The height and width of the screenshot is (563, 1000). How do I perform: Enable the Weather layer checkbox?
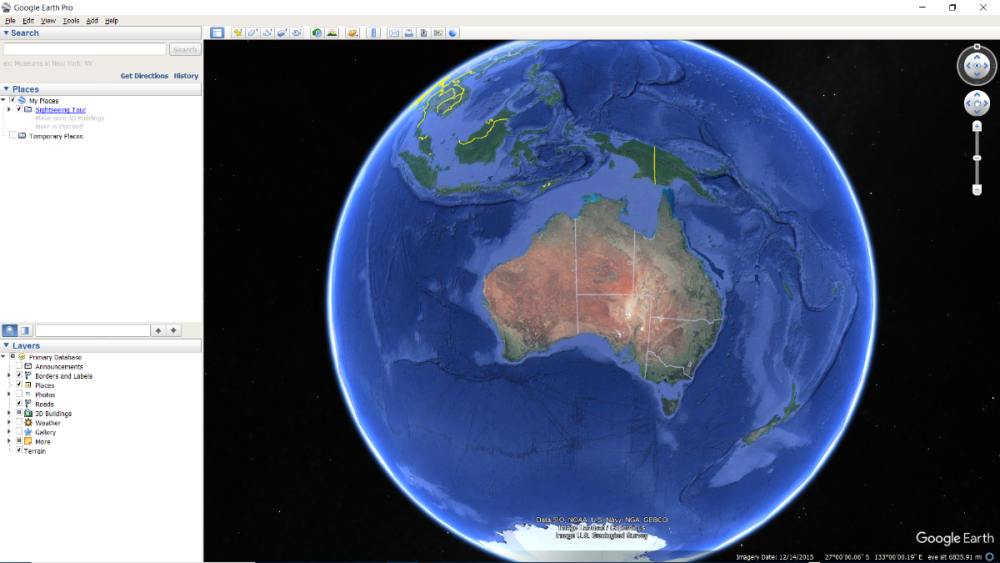[19, 422]
